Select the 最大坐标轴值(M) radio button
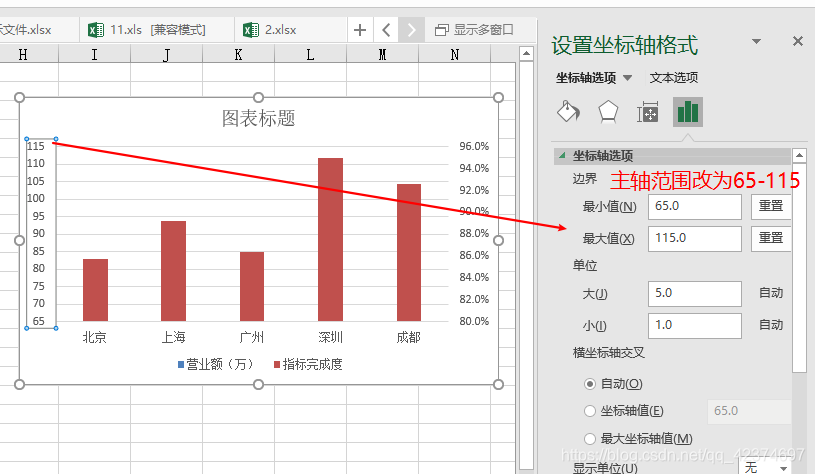Viewport: 815px width, 474px height. (x=589, y=439)
